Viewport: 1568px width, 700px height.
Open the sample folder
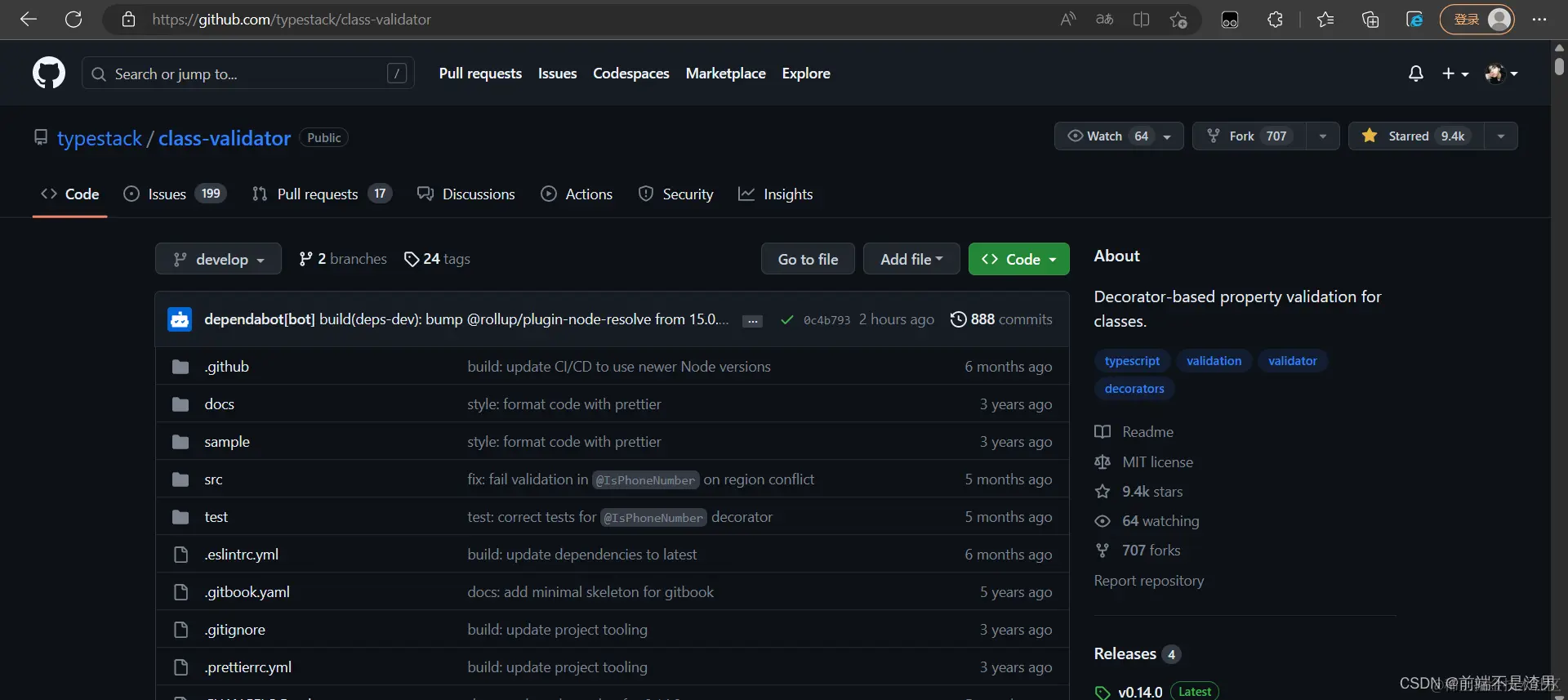click(227, 442)
